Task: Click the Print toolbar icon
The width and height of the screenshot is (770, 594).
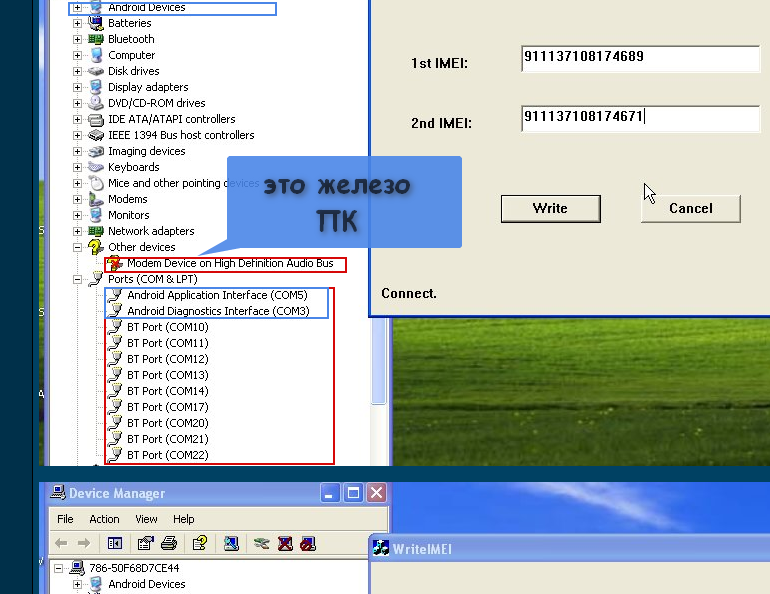Action: (x=169, y=543)
